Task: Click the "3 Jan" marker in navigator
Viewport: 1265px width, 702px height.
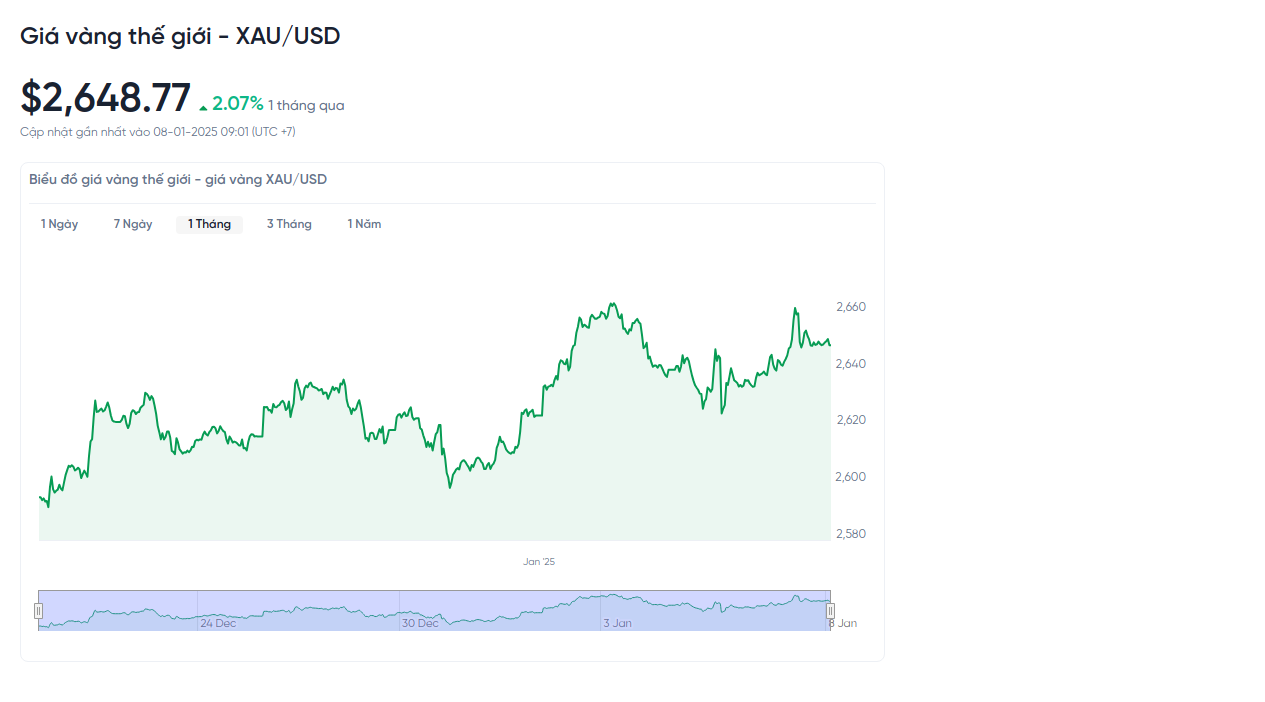Action: [x=617, y=623]
